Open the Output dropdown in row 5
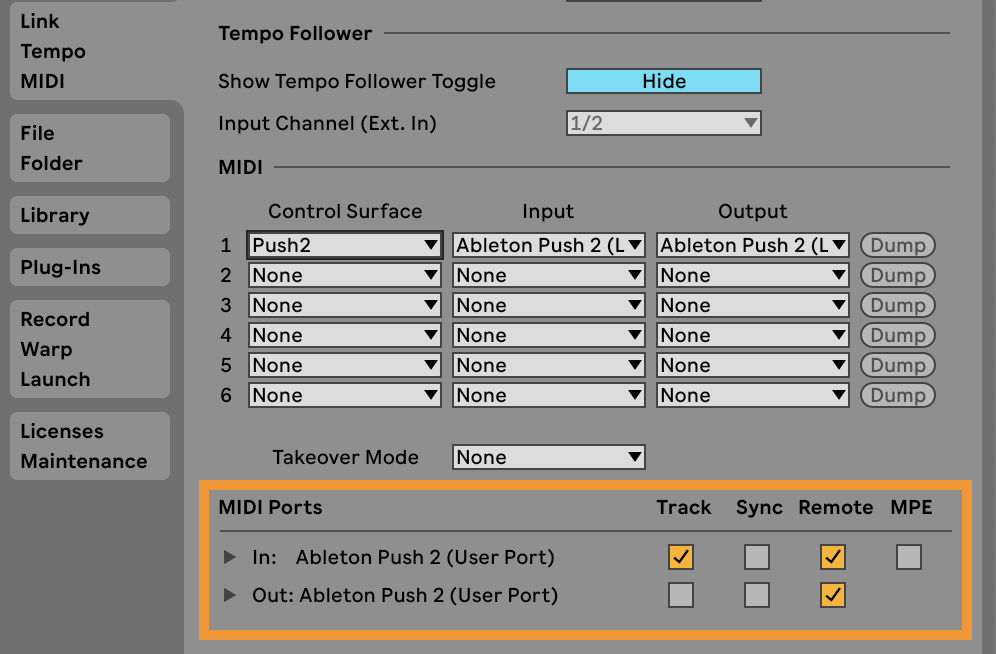996x654 pixels. point(753,365)
